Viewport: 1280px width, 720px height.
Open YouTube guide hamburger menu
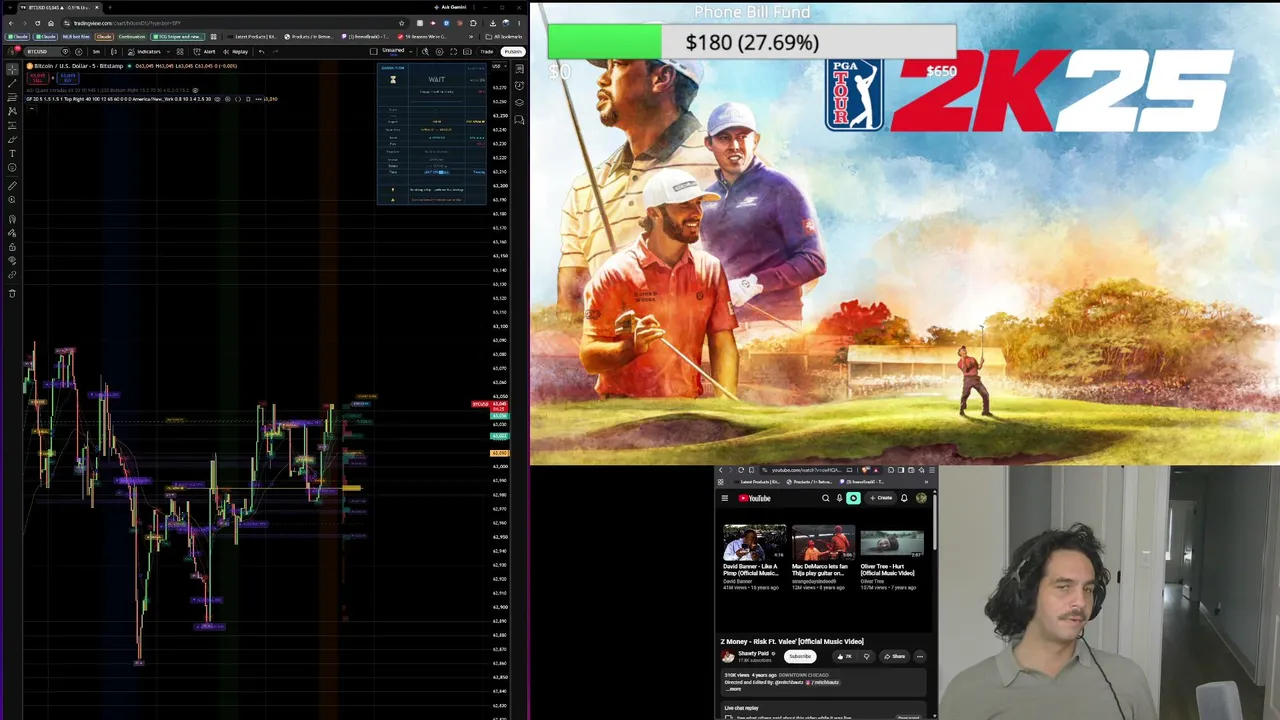pyautogui.click(x=725, y=498)
